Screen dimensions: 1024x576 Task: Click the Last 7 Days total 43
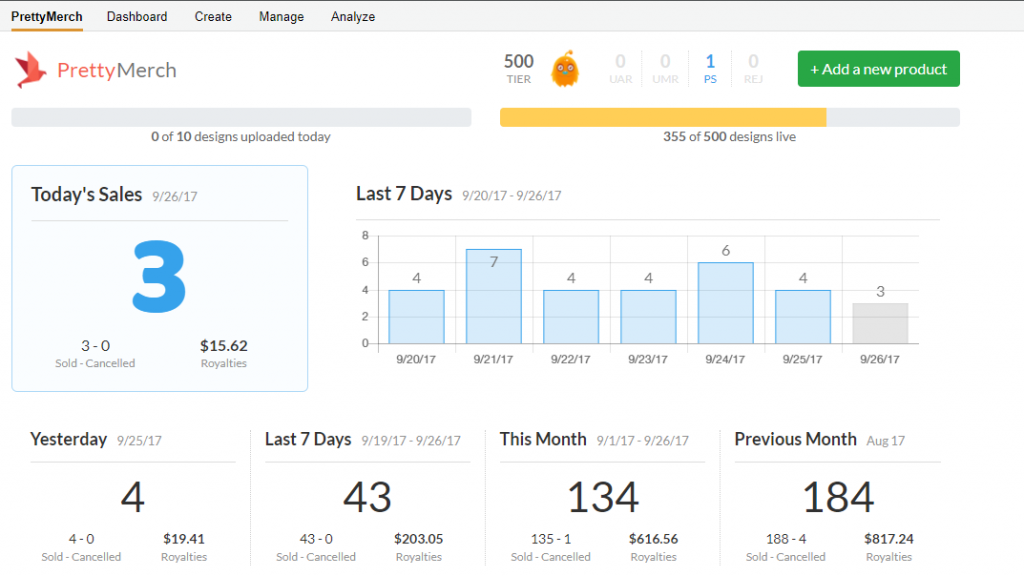pyautogui.click(x=367, y=497)
